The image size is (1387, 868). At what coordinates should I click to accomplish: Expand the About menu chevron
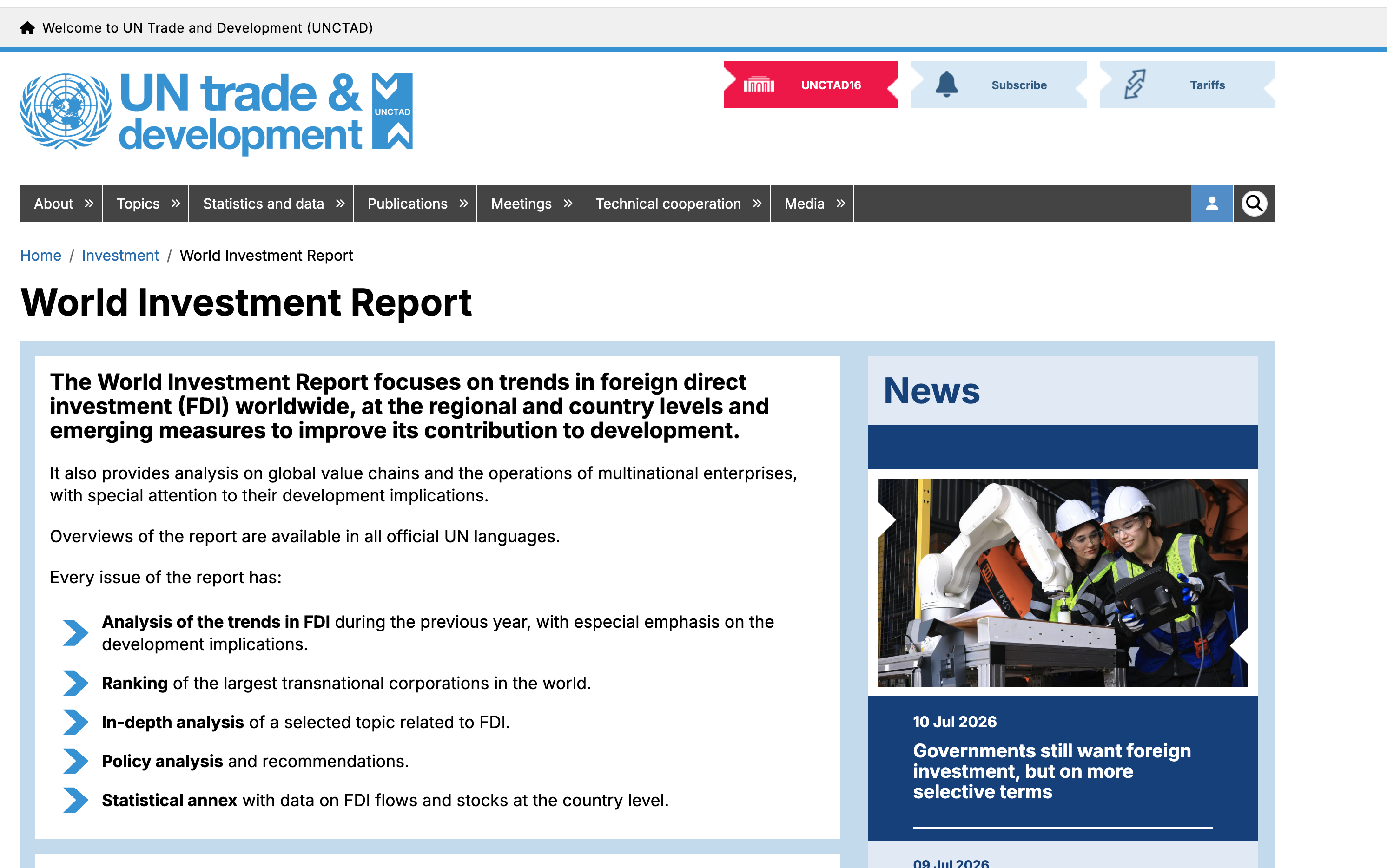[x=89, y=203]
